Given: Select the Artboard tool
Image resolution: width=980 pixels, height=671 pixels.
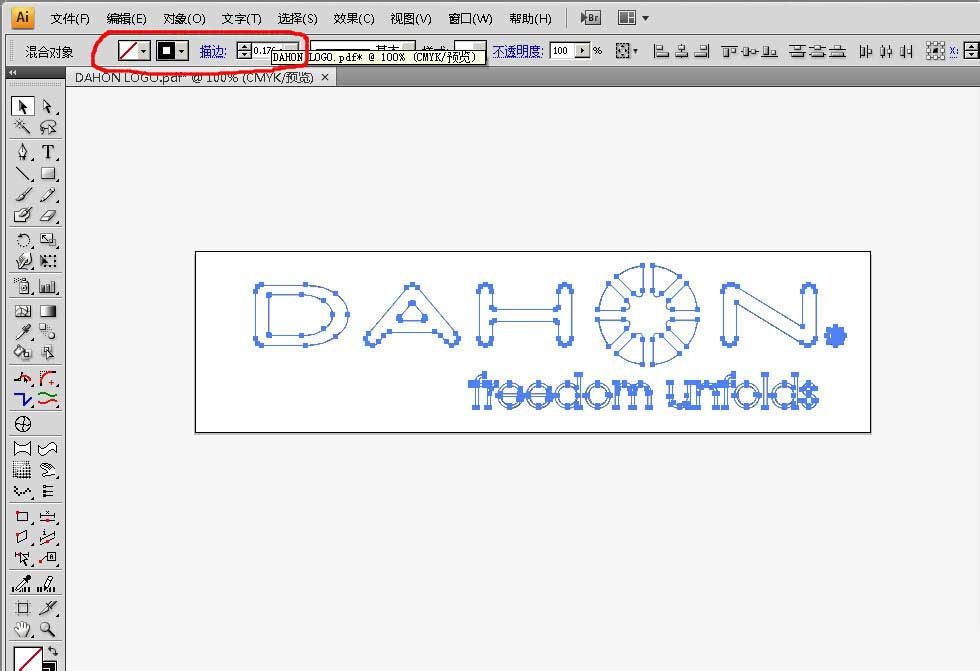Looking at the screenshot, I should pyautogui.click(x=22, y=607).
